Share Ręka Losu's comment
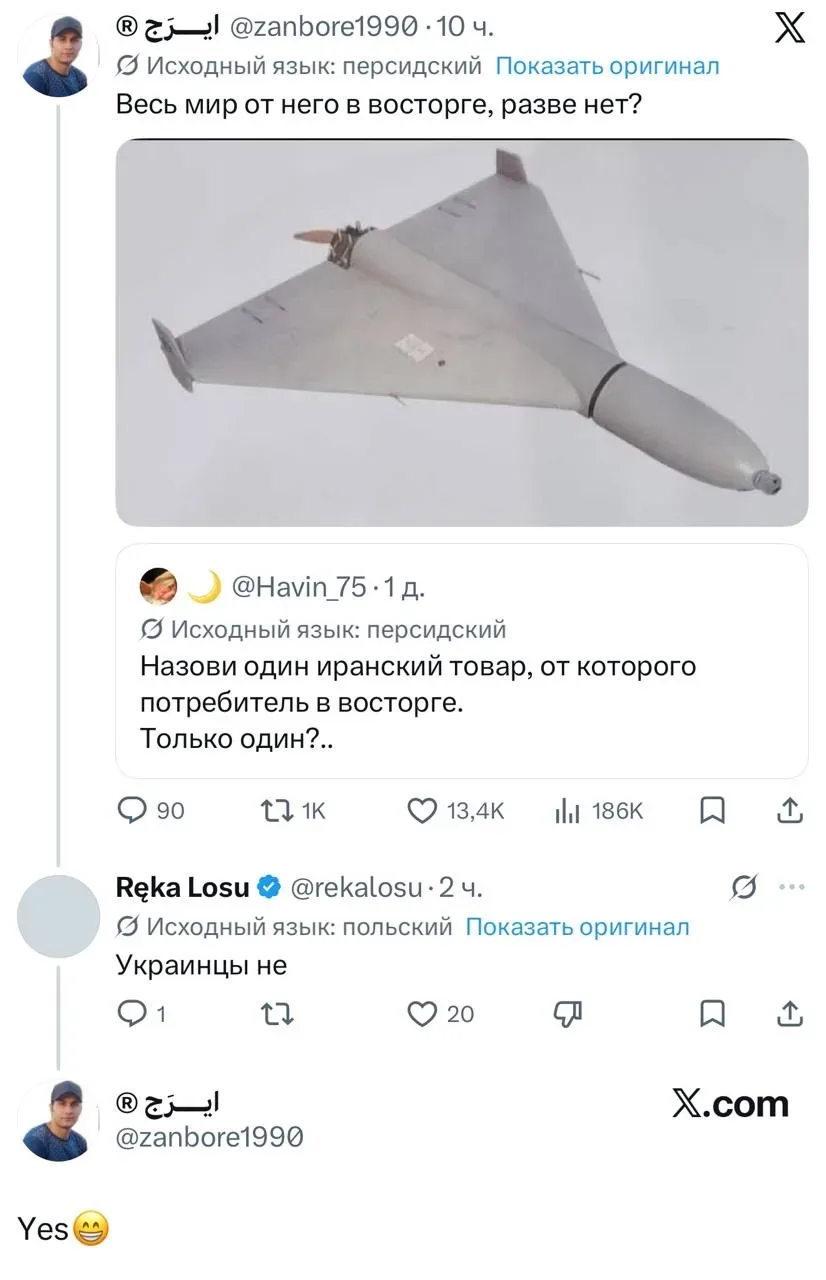826x1280 pixels. coord(790,1014)
